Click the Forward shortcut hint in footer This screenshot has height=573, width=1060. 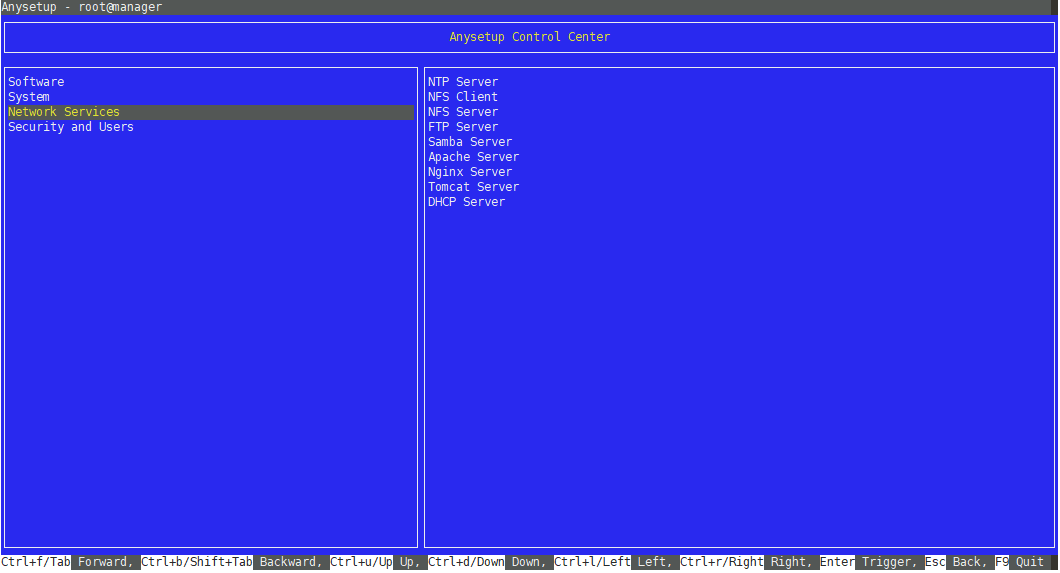tap(105, 562)
